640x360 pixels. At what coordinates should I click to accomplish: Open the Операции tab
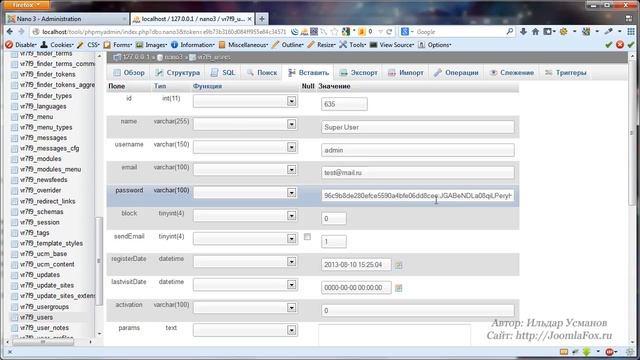pyautogui.click(x=456, y=73)
